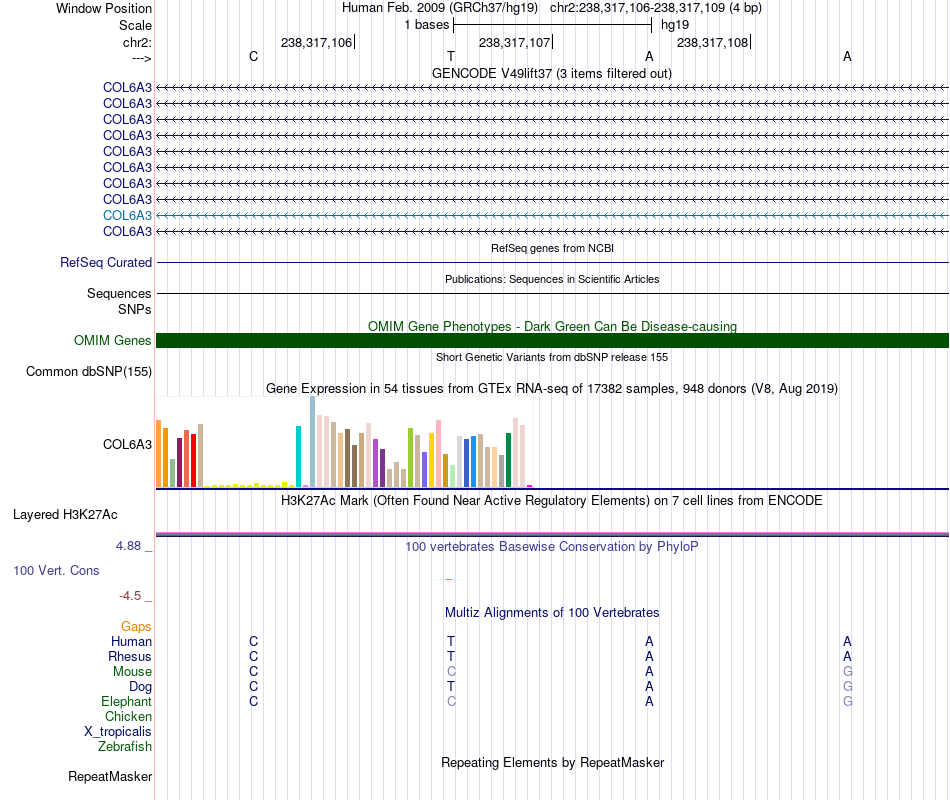The width and height of the screenshot is (950, 800).
Task: Open '100 vertebrates Basewise Conservation by PhyloP' title
Action: coord(551,547)
